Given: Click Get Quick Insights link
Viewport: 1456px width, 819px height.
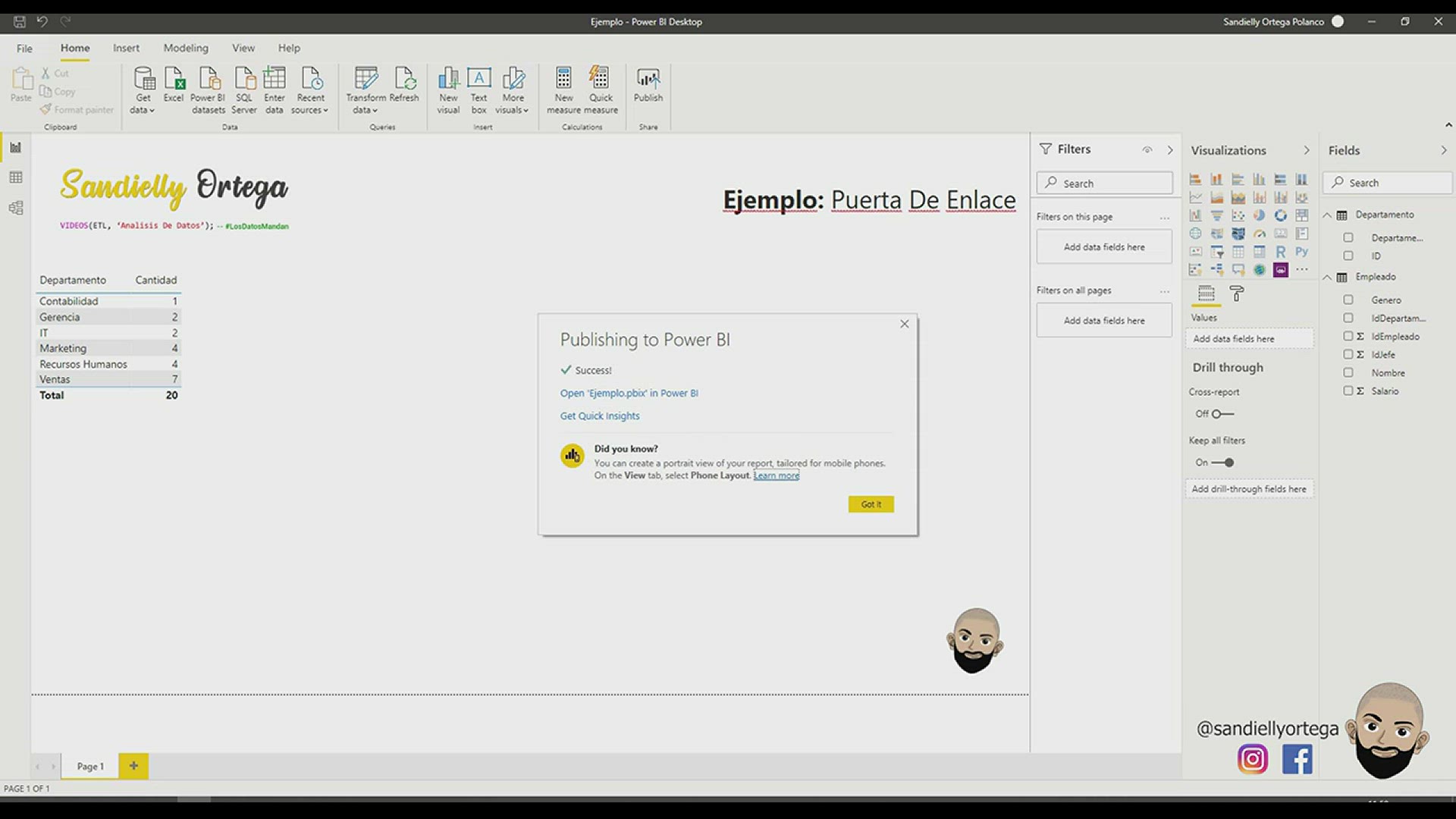Looking at the screenshot, I should pos(599,416).
